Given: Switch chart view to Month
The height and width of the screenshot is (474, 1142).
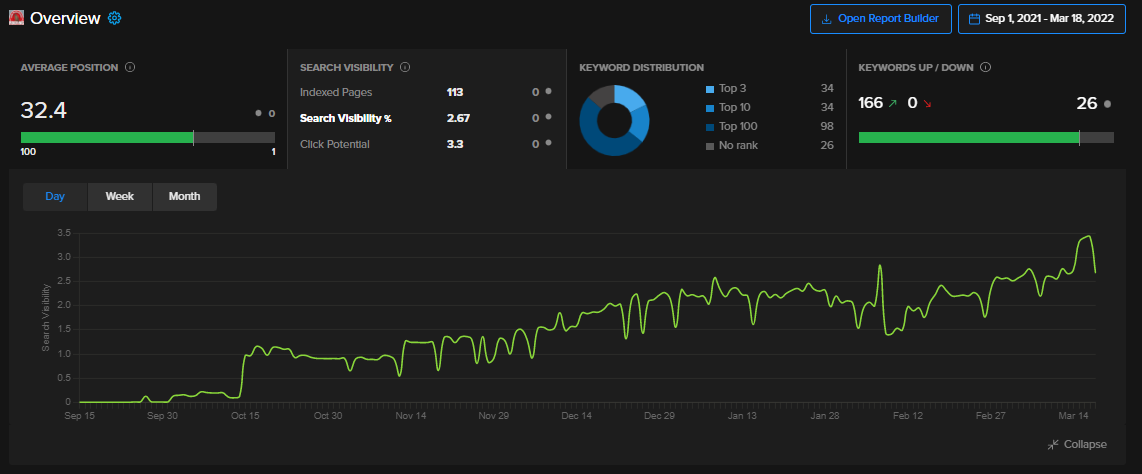Looking at the screenshot, I should [184, 197].
